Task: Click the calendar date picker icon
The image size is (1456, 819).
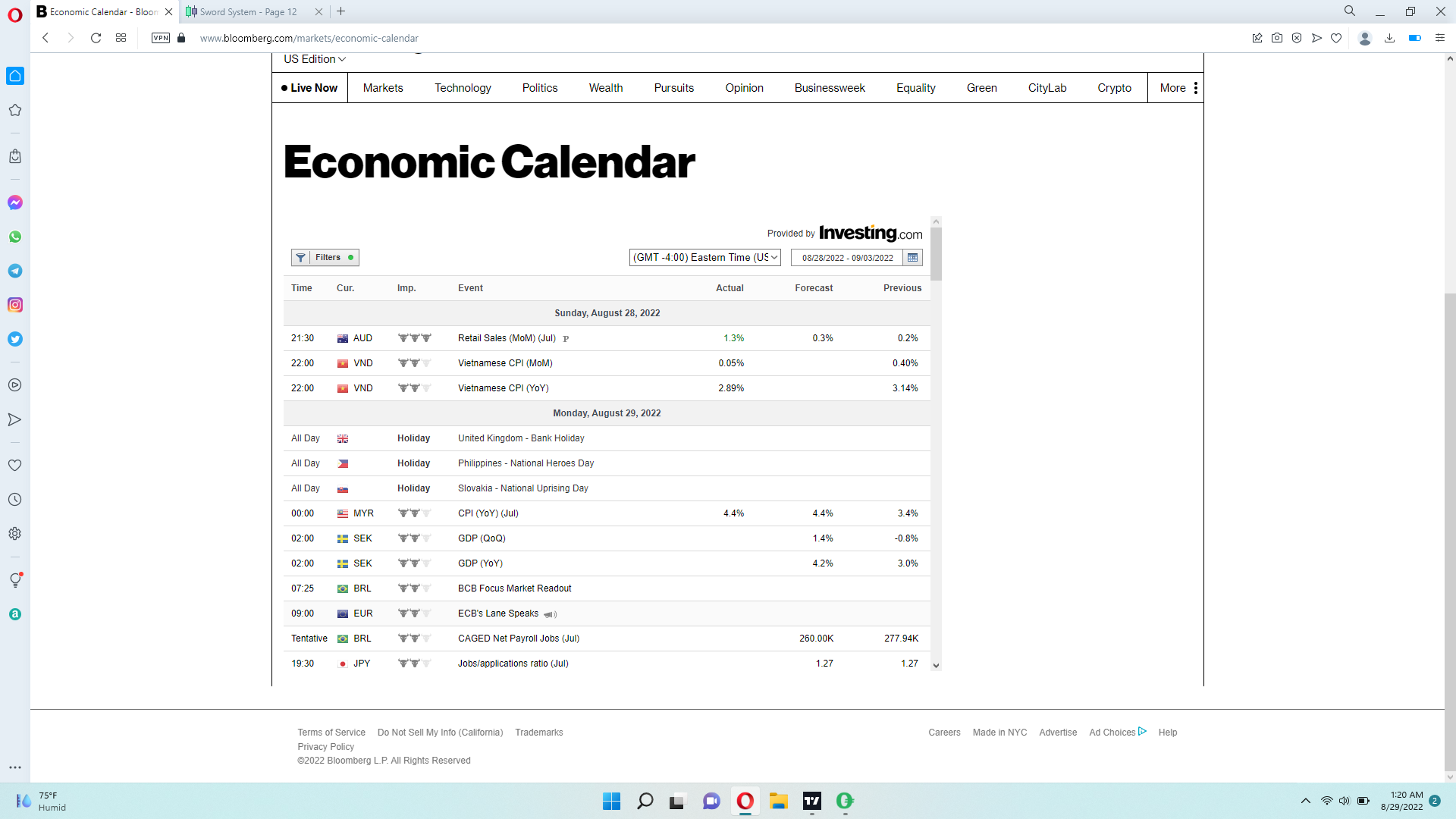Action: pyautogui.click(x=913, y=258)
